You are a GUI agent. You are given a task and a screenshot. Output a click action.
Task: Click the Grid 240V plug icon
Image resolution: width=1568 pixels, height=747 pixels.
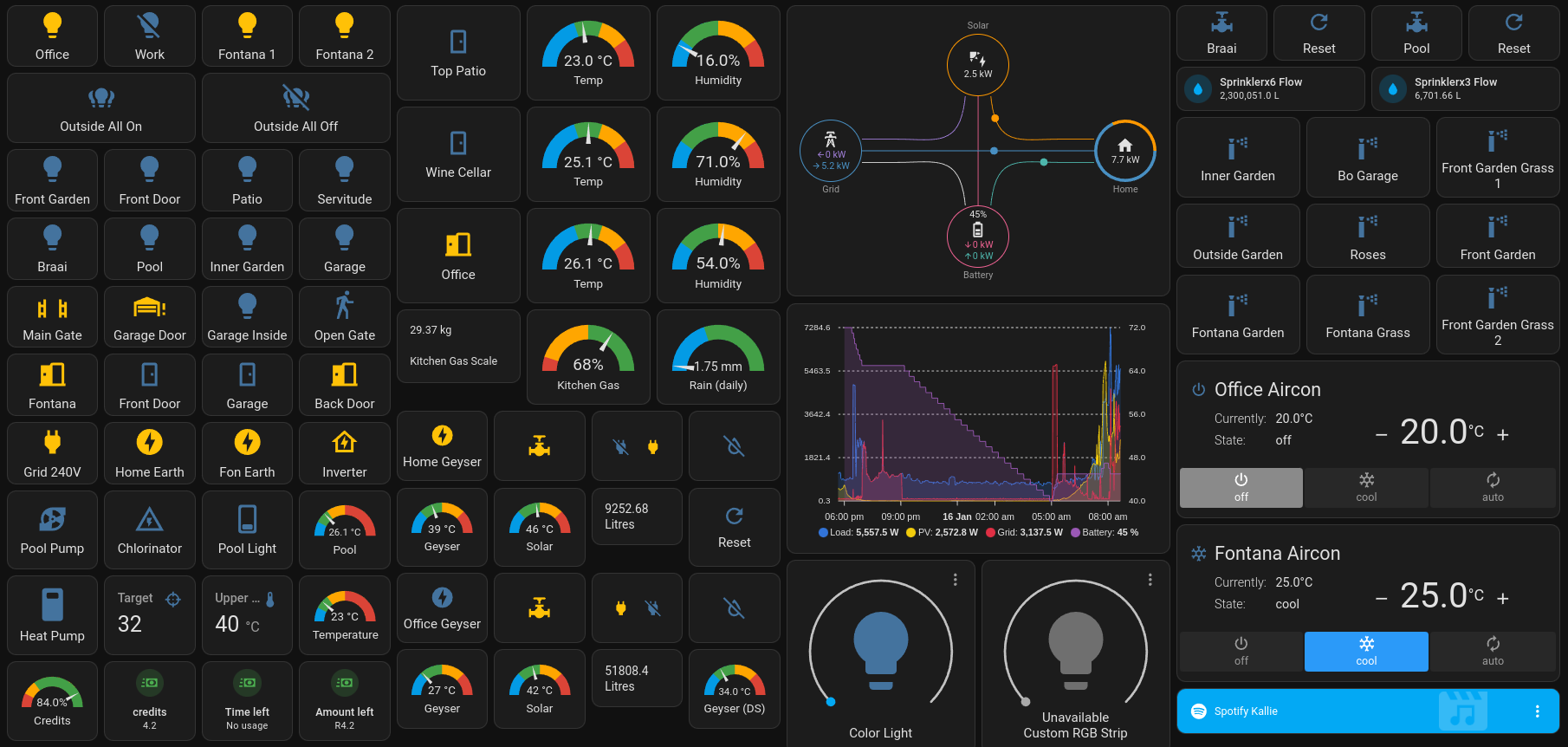[x=52, y=442]
